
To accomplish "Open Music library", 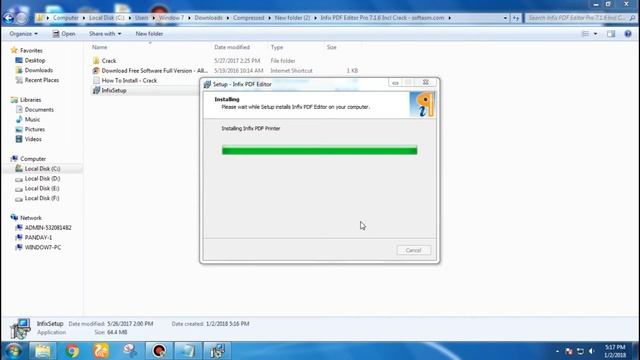I will (32, 119).
